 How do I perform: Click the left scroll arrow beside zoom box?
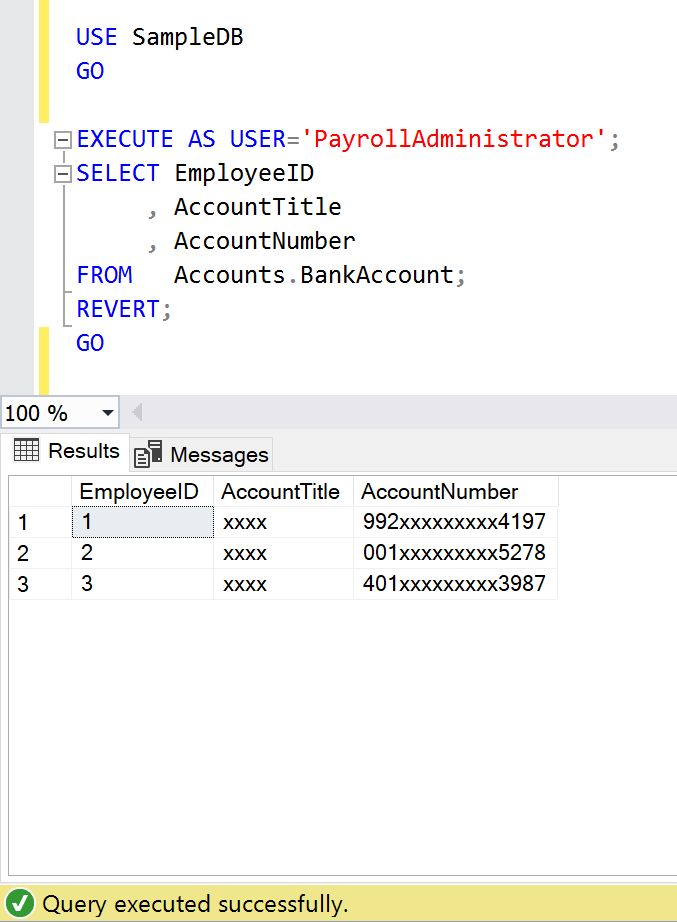[x=137, y=413]
